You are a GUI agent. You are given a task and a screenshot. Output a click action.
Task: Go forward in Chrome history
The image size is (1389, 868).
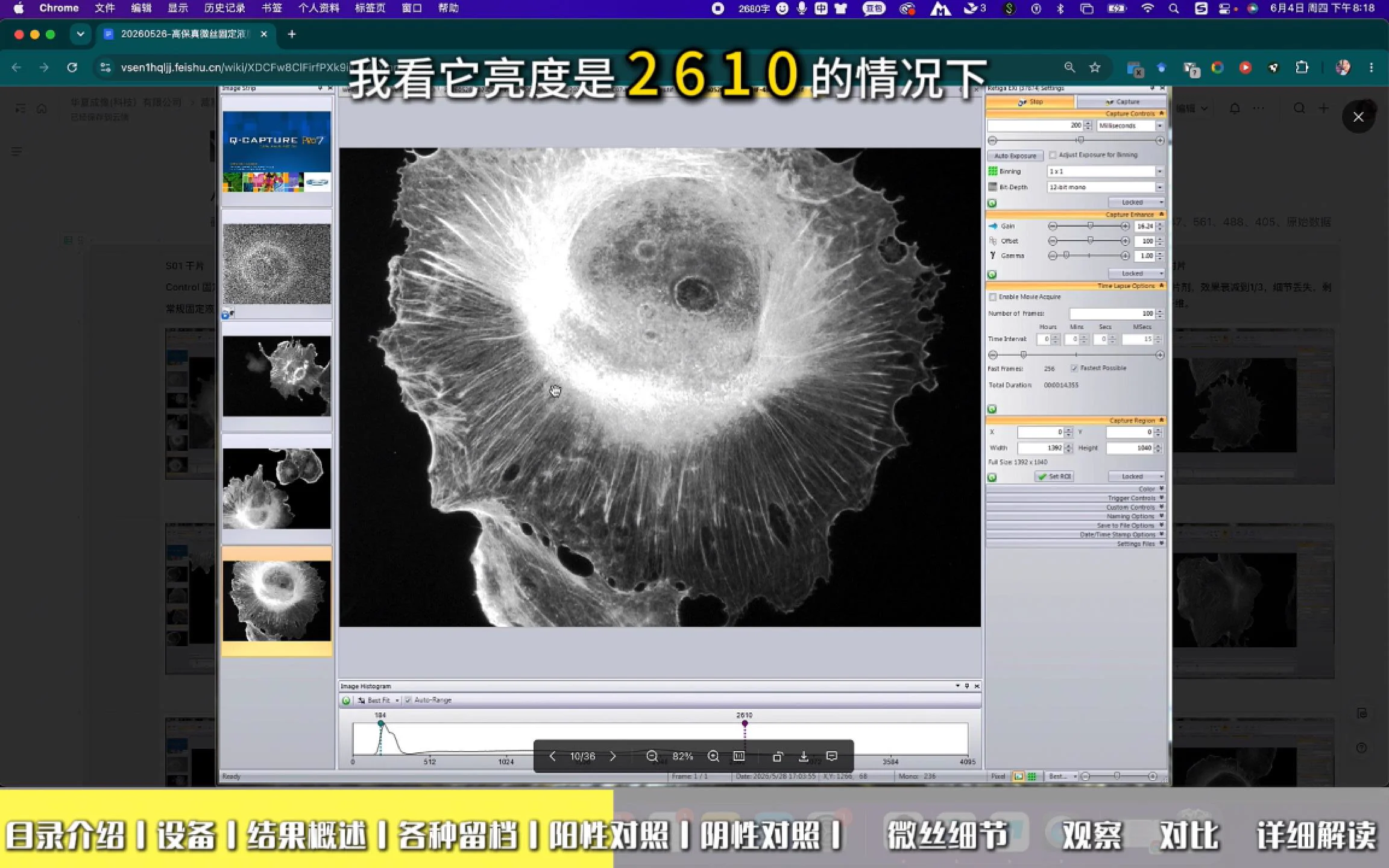pos(44,68)
